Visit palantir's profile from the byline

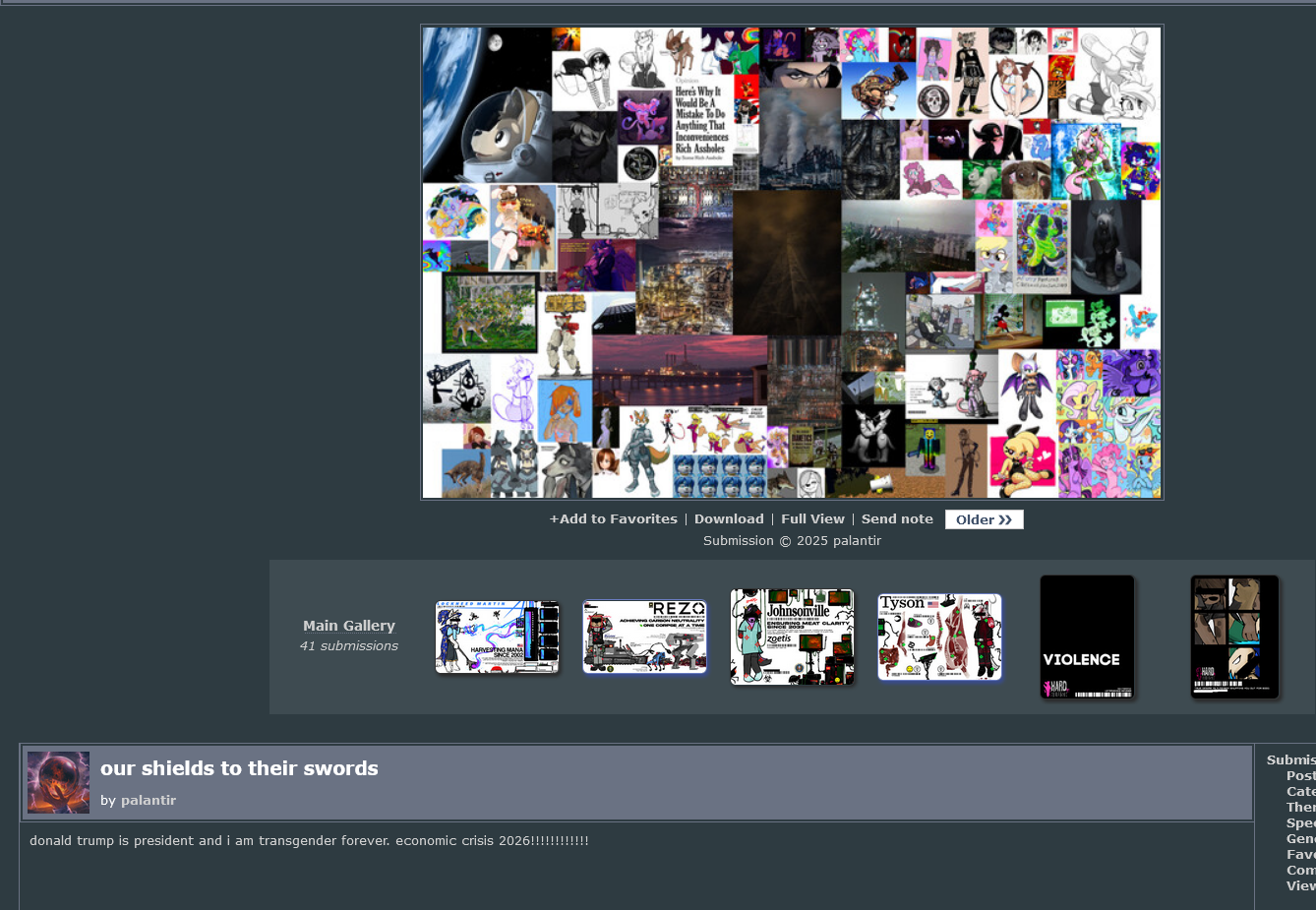click(149, 801)
